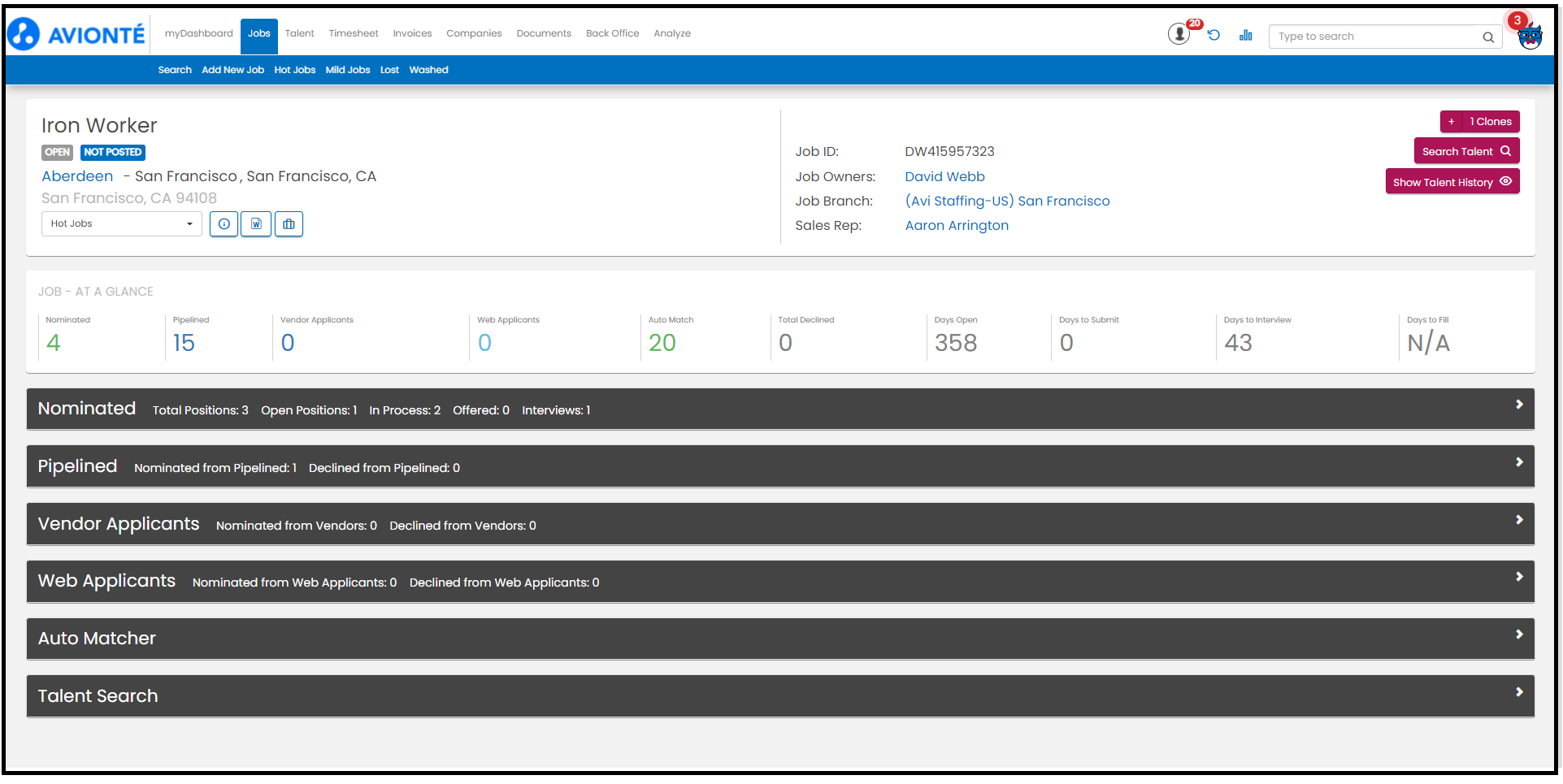Open the Documents tab

click(x=544, y=33)
